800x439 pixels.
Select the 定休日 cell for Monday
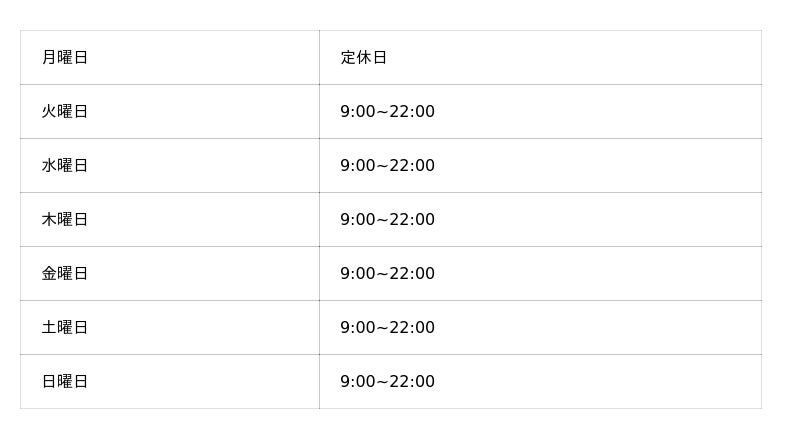363,58
